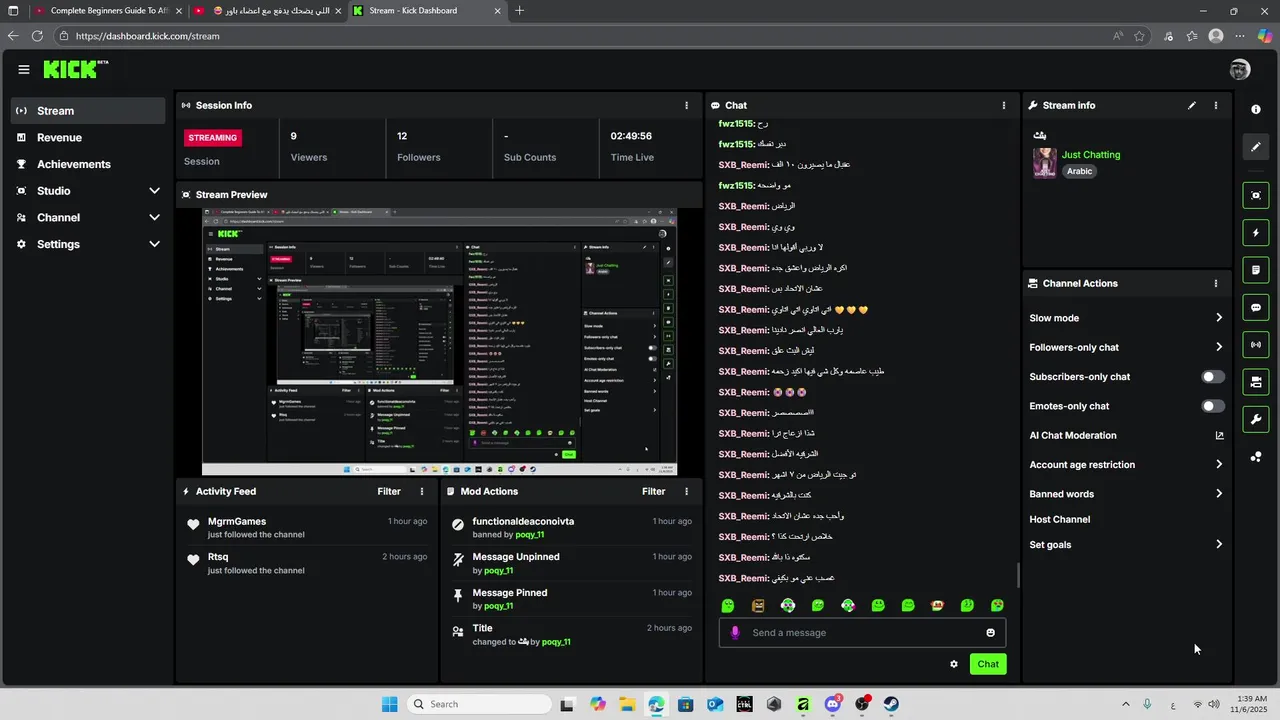Open chat settings gear beside Chat button
The height and width of the screenshot is (720, 1280).
pyautogui.click(x=954, y=664)
